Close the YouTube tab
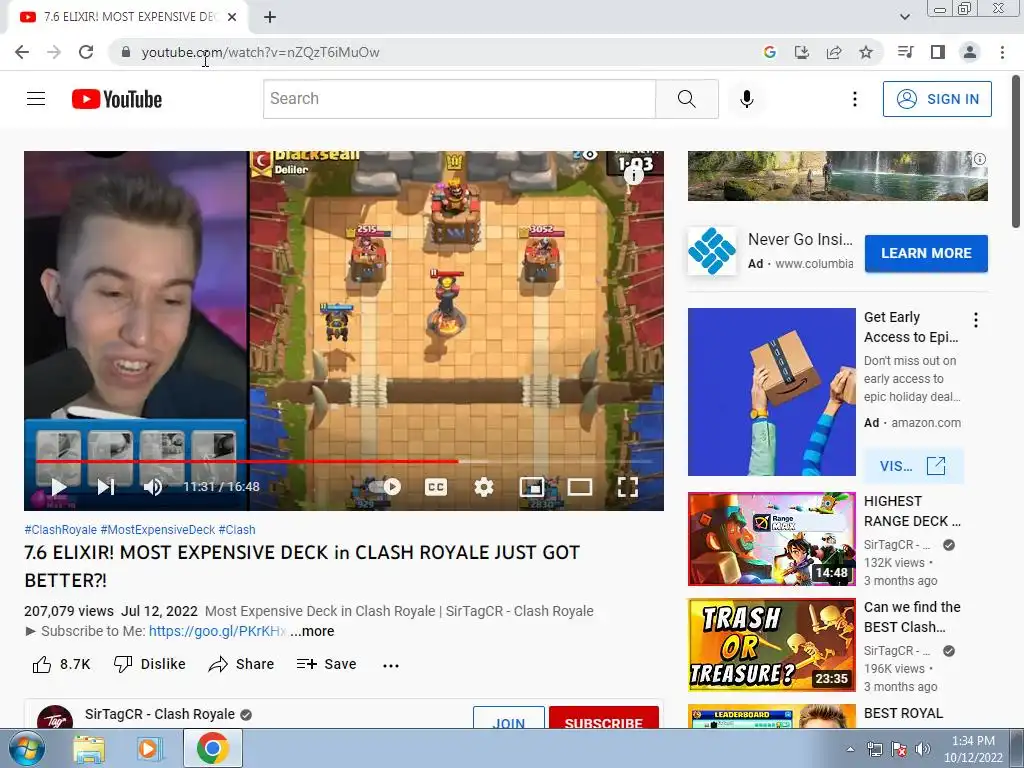 click(232, 17)
